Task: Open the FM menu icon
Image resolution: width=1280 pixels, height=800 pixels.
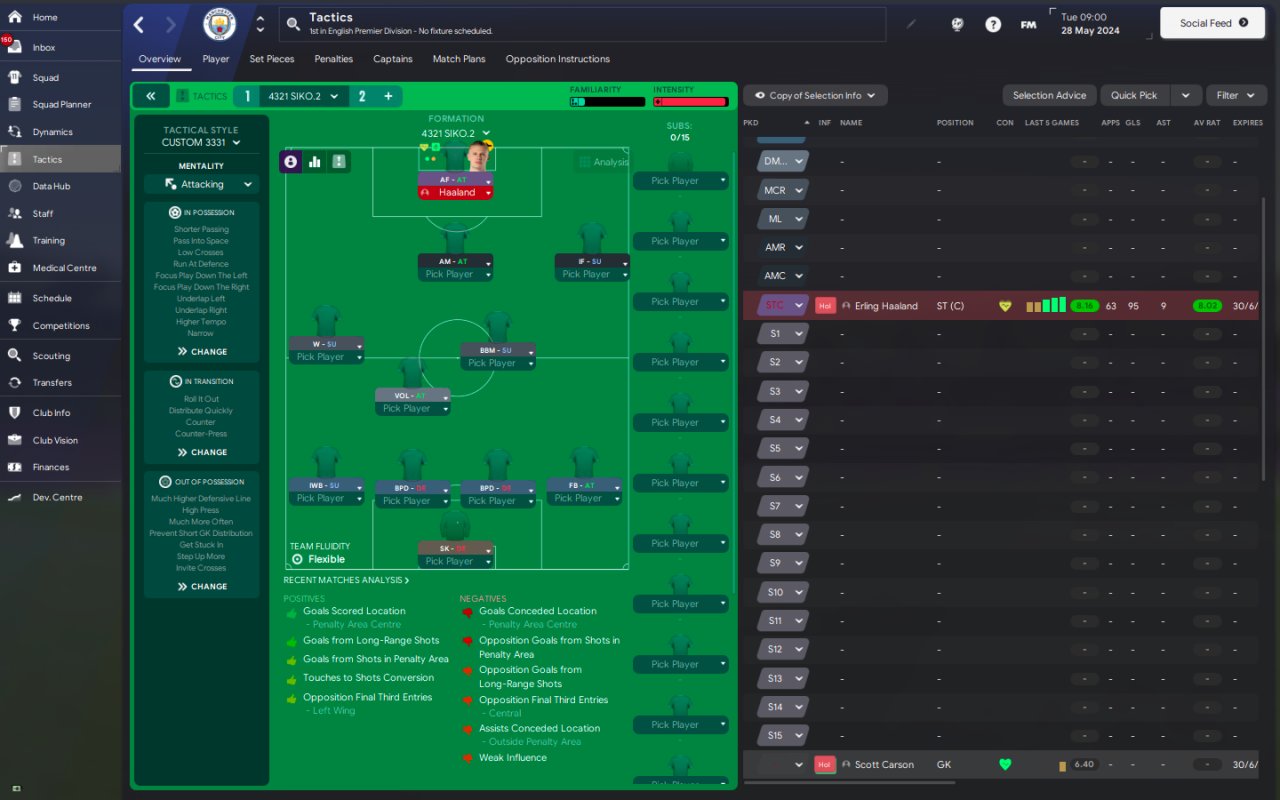Action: pyautogui.click(x=1028, y=24)
